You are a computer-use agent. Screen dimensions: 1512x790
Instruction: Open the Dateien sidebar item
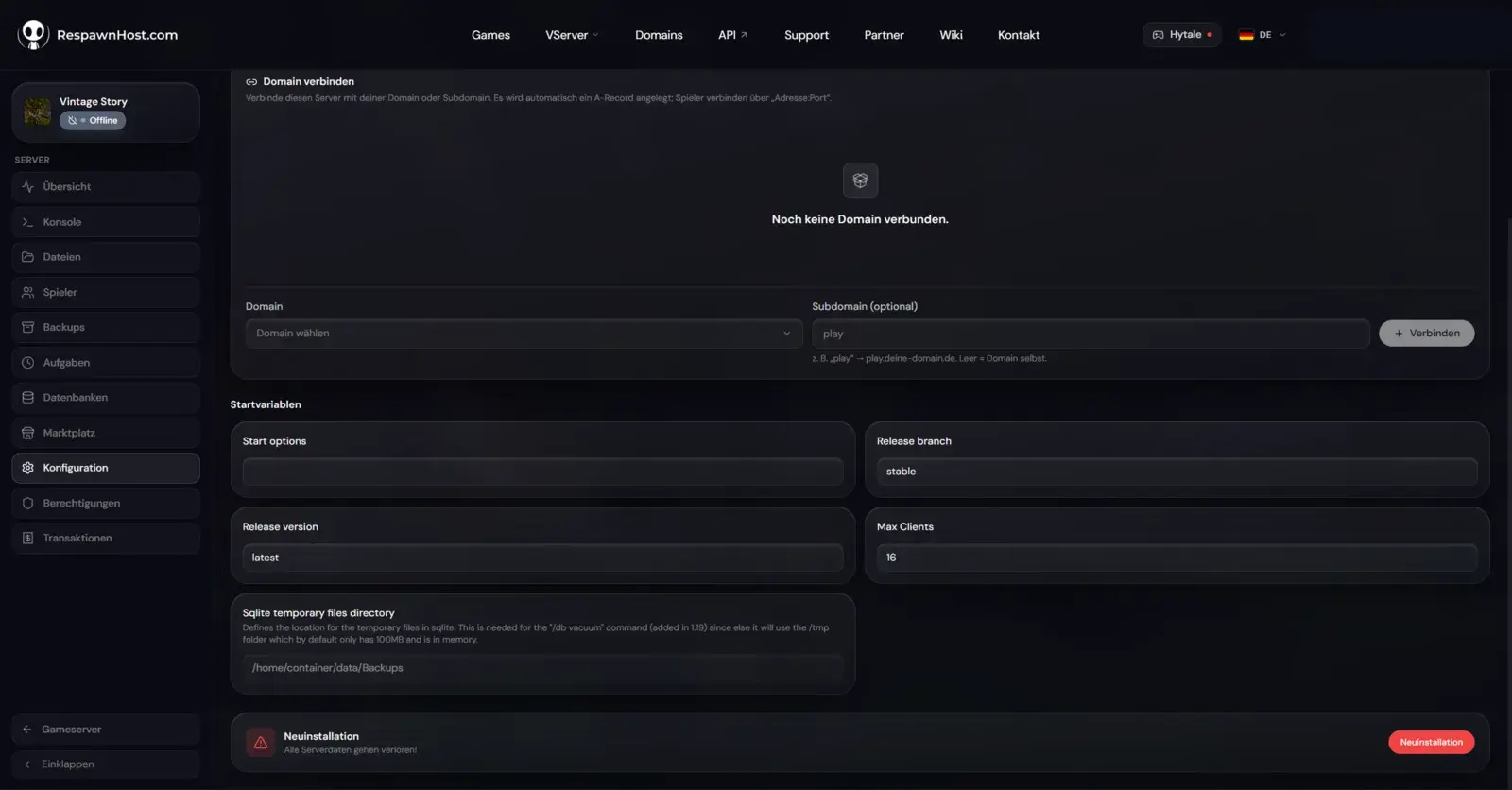tap(106, 257)
